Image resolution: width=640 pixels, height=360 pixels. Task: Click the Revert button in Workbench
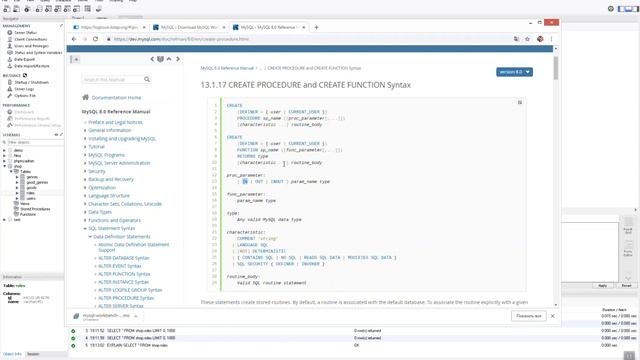[x=627, y=286]
